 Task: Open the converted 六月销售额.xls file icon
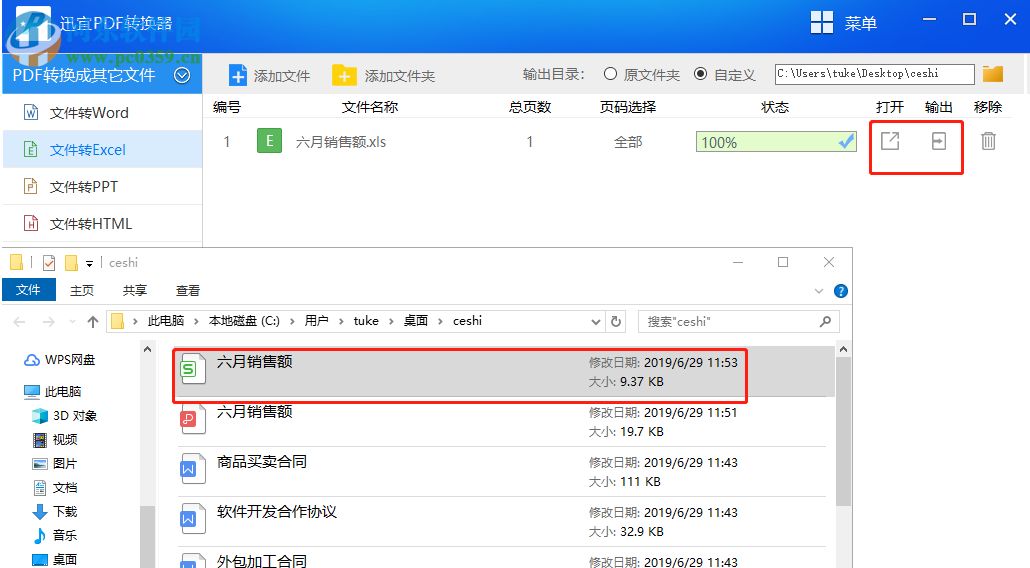tap(890, 141)
